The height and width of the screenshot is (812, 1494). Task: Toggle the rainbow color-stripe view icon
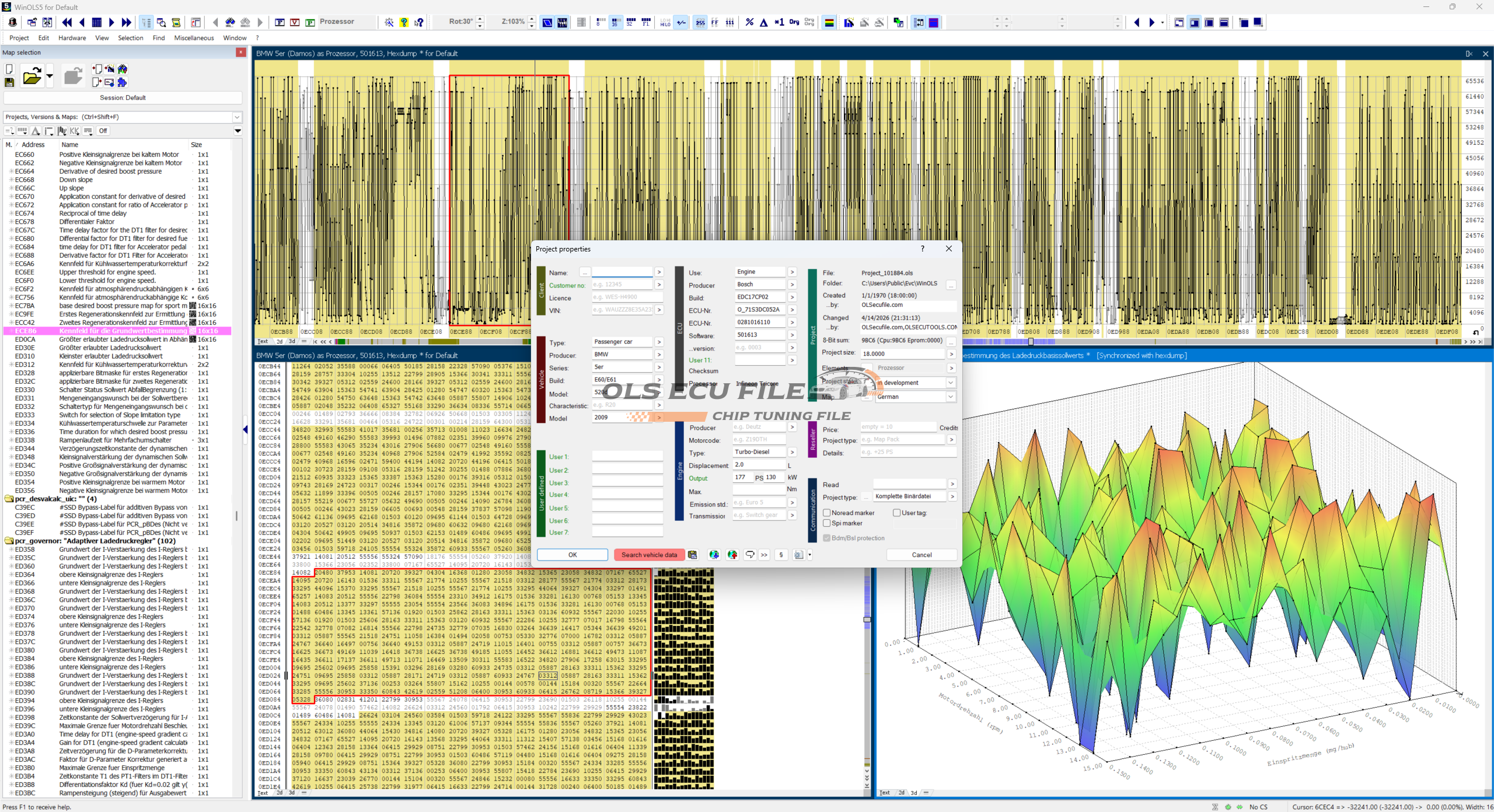click(x=829, y=22)
